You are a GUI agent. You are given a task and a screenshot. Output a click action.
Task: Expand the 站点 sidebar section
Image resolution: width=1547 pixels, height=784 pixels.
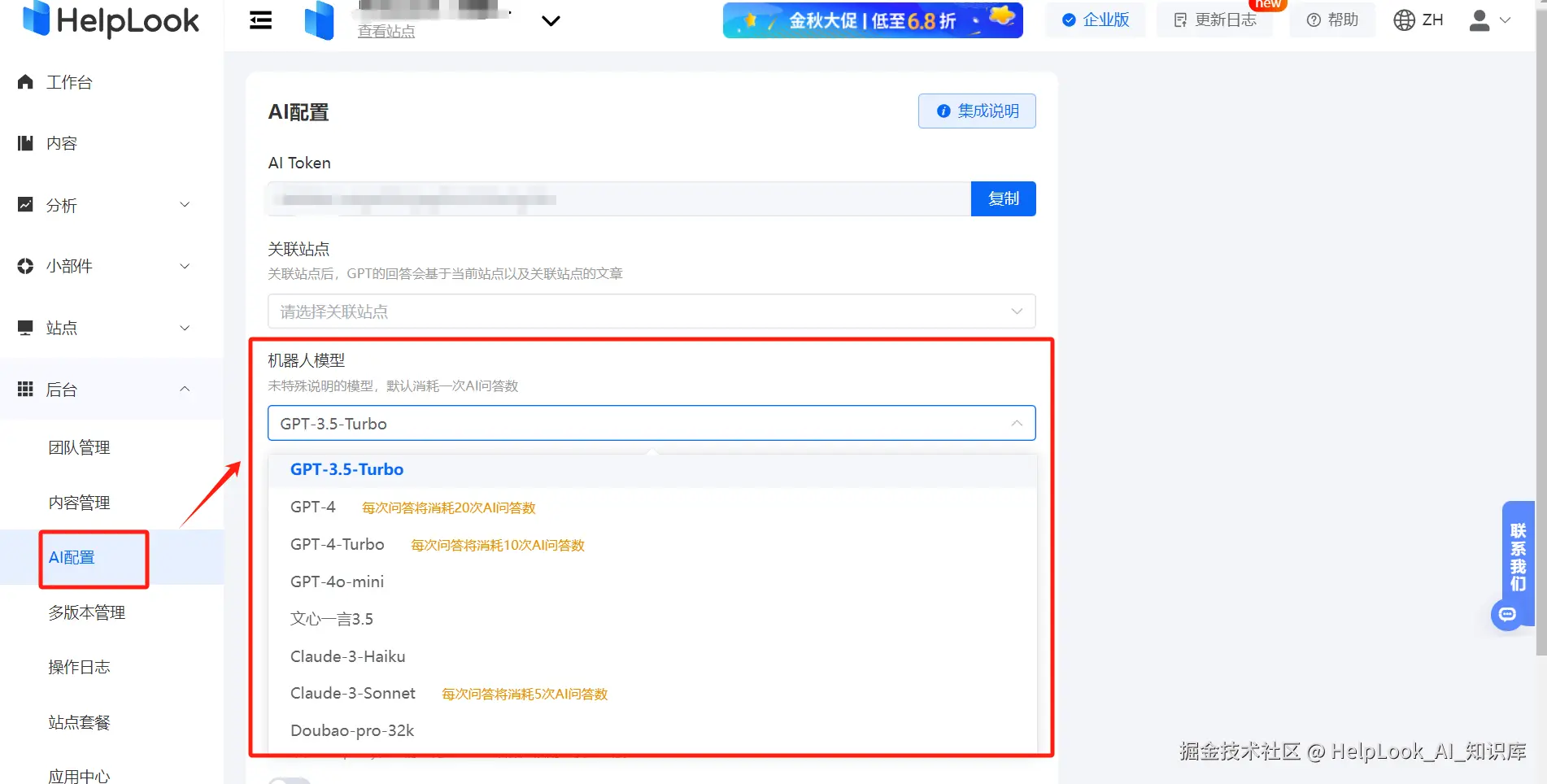click(111, 328)
